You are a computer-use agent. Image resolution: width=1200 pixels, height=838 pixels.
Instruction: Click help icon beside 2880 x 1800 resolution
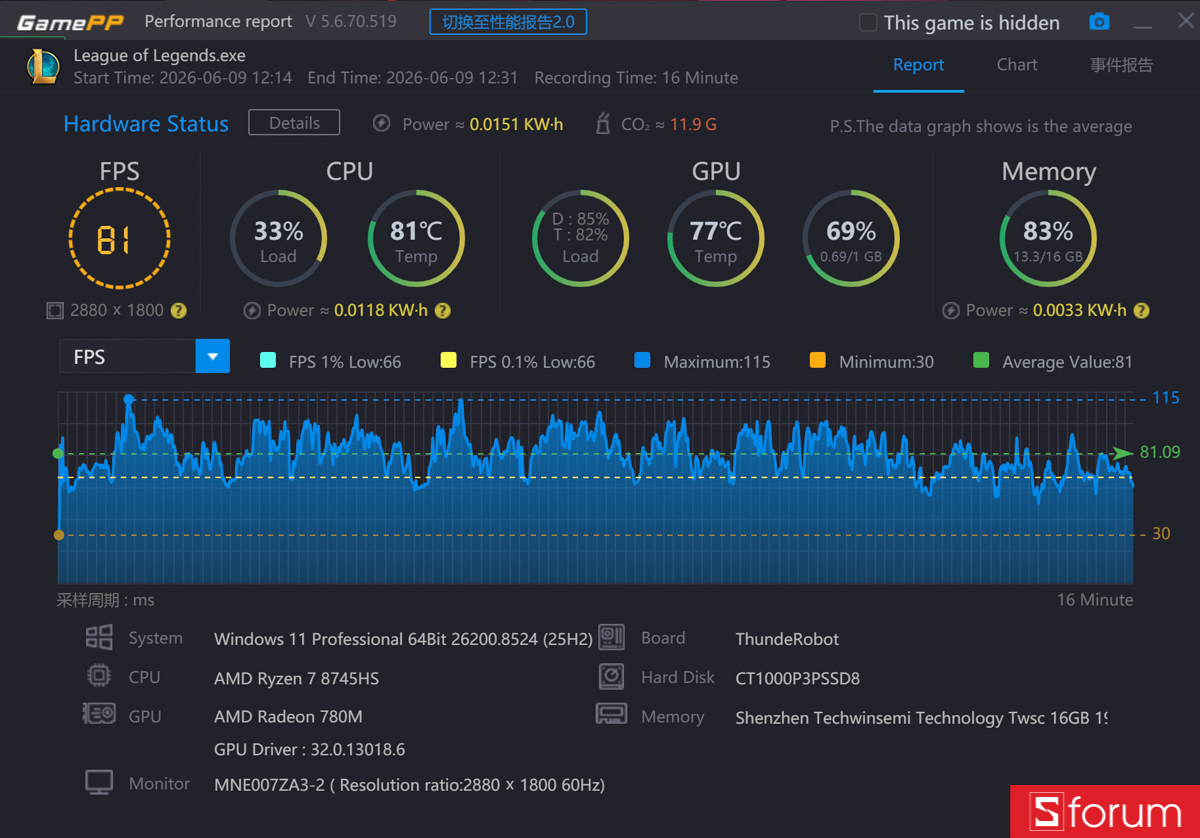coord(179,311)
